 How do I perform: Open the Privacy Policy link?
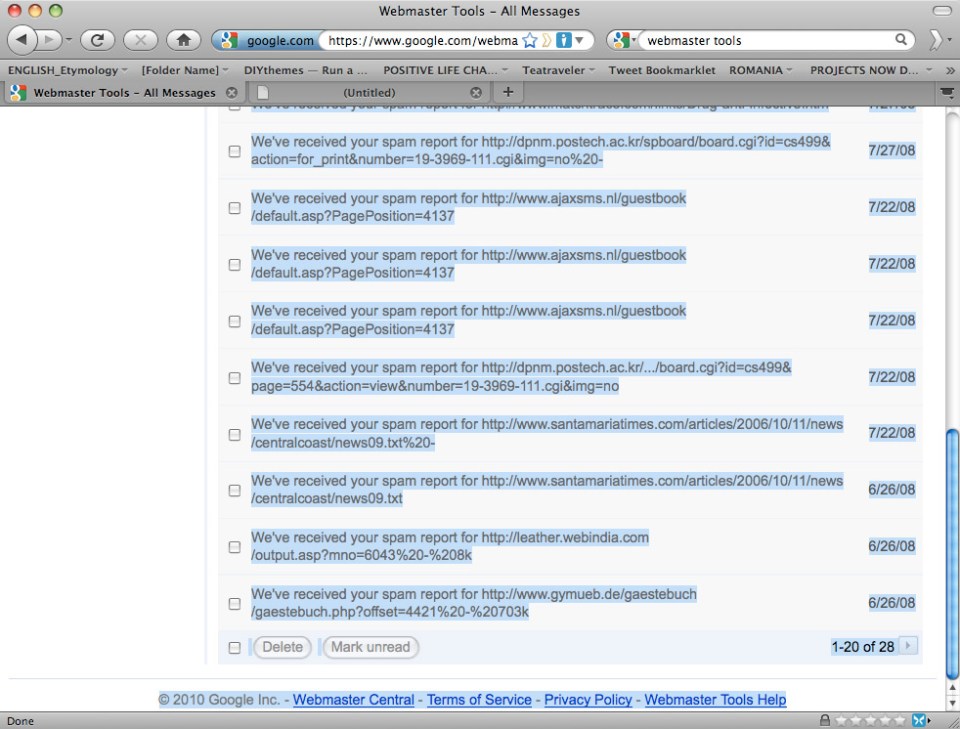click(588, 700)
